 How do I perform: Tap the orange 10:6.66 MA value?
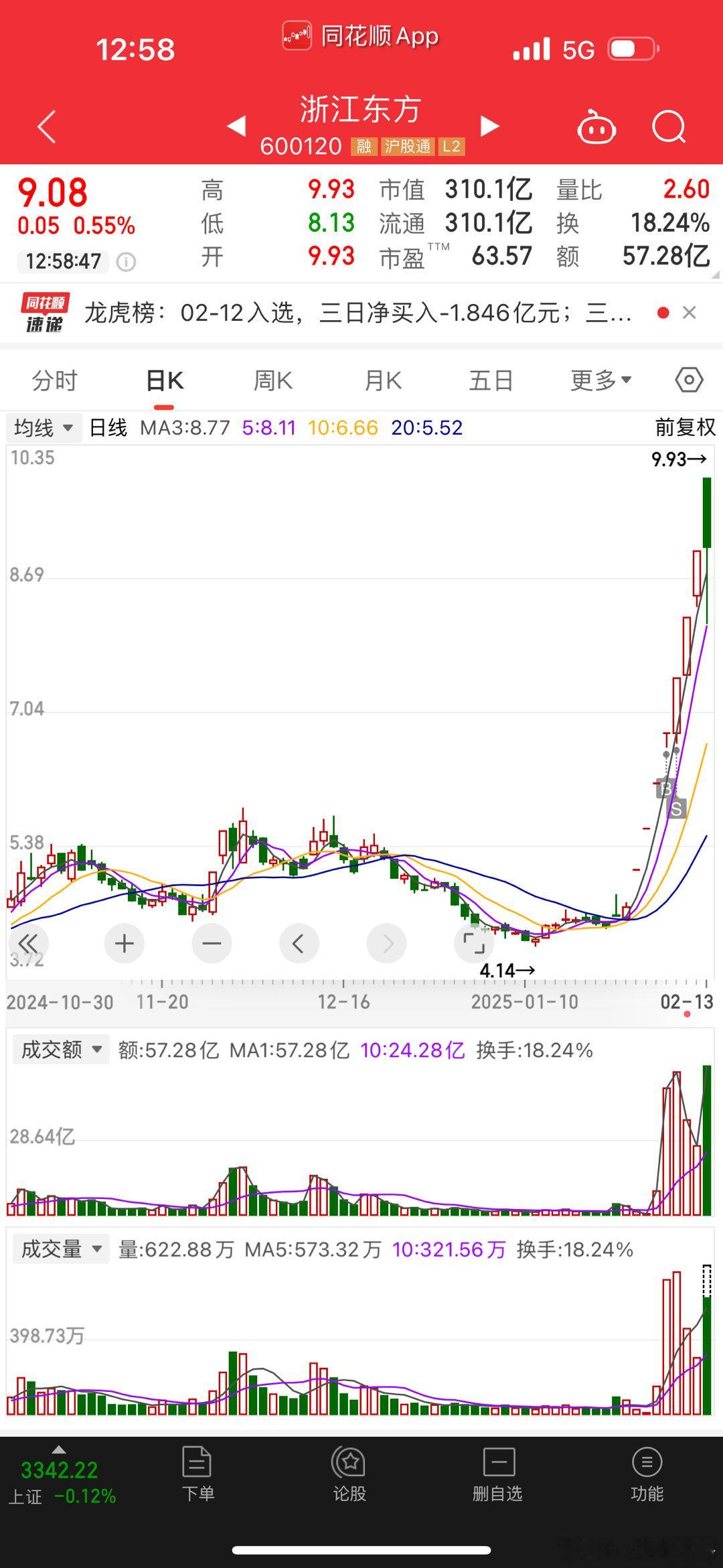pyautogui.click(x=343, y=427)
